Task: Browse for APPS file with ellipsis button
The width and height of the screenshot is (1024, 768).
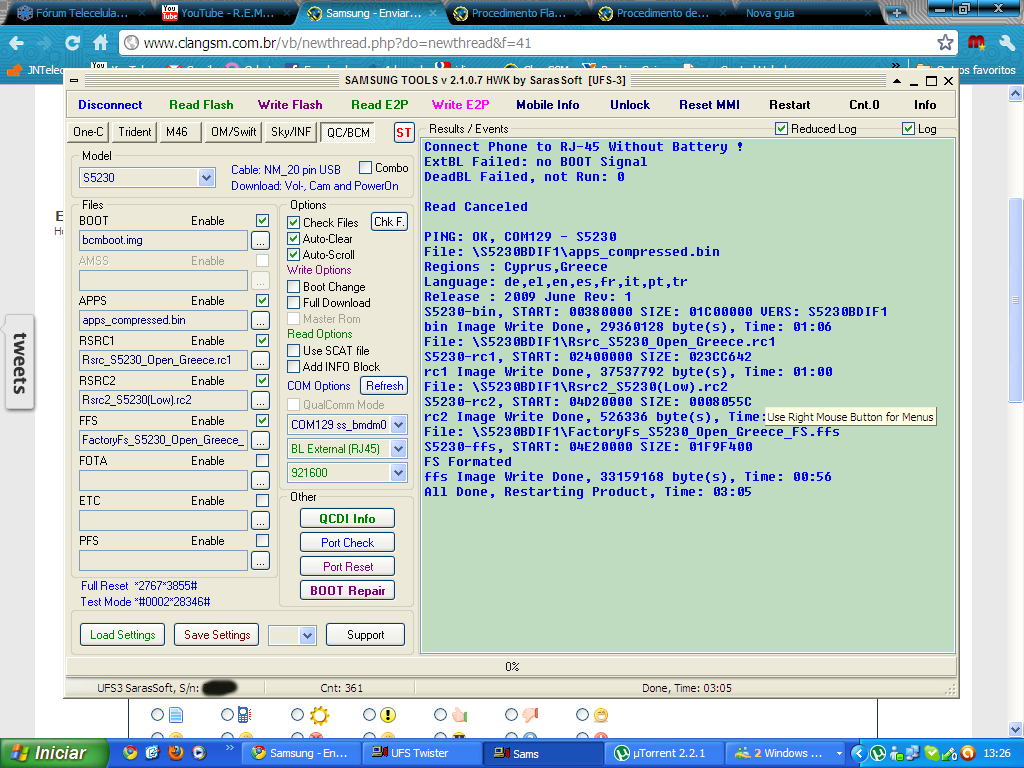Action: [x=261, y=321]
